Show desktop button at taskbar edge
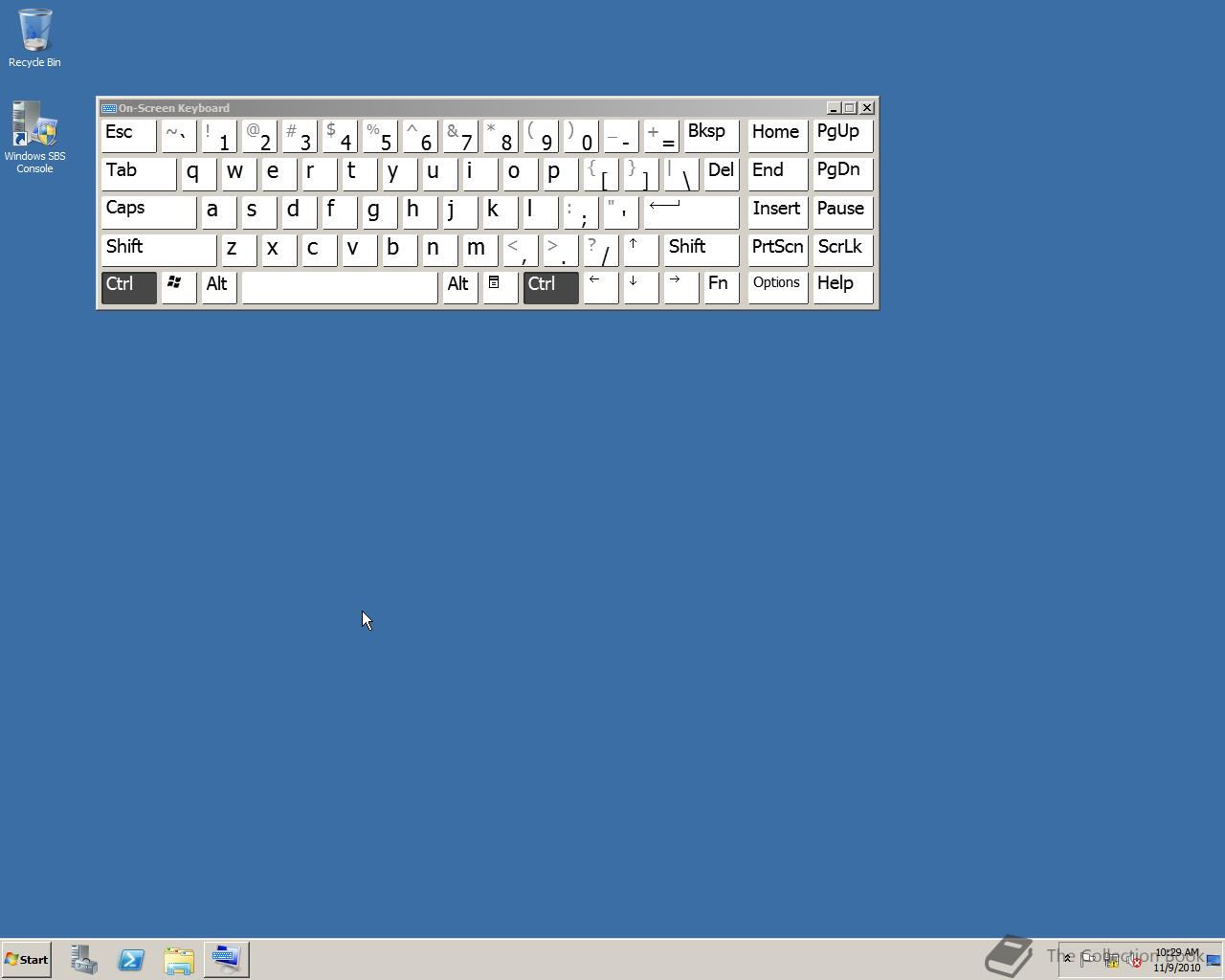This screenshot has width=1225, height=980. click(1214, 960)
